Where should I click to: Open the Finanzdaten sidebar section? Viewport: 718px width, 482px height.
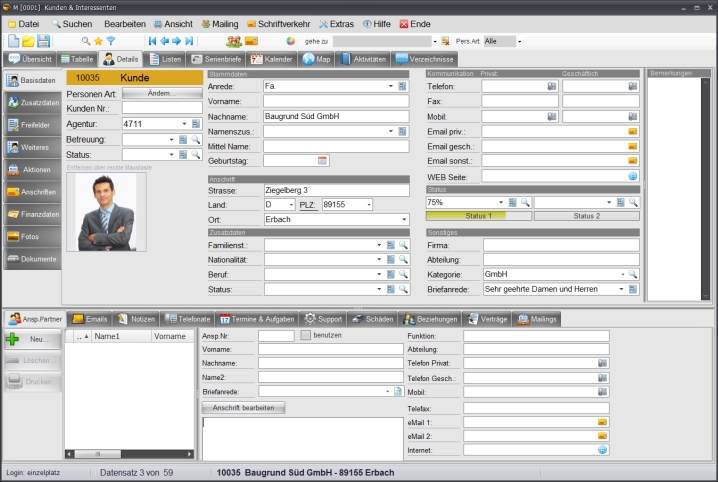coord(32,214)
